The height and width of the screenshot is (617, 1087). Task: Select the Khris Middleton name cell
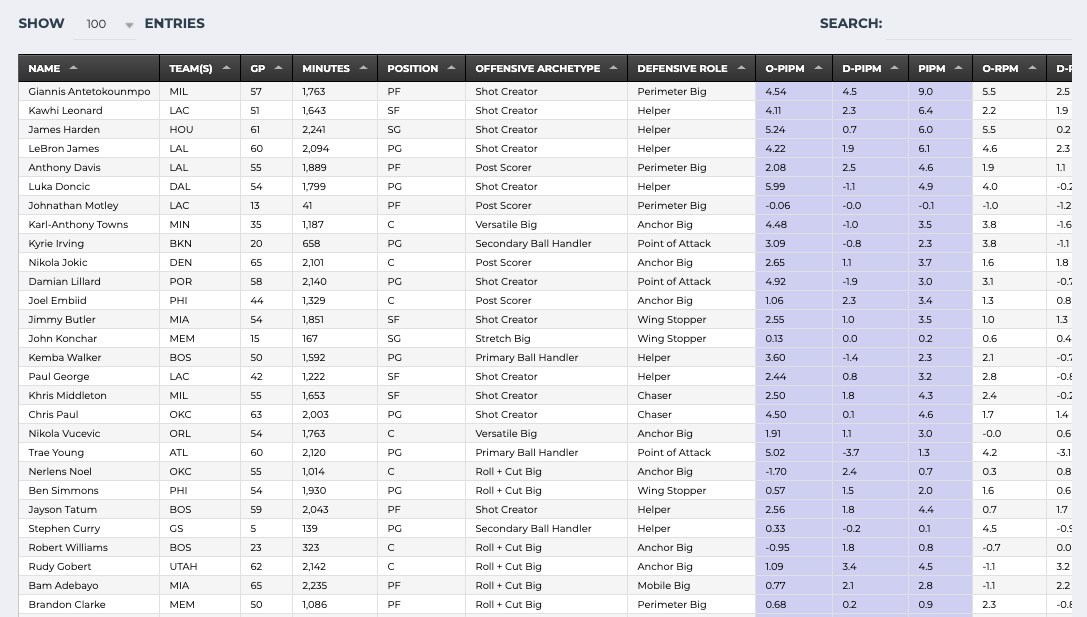[x=89, y=395]
